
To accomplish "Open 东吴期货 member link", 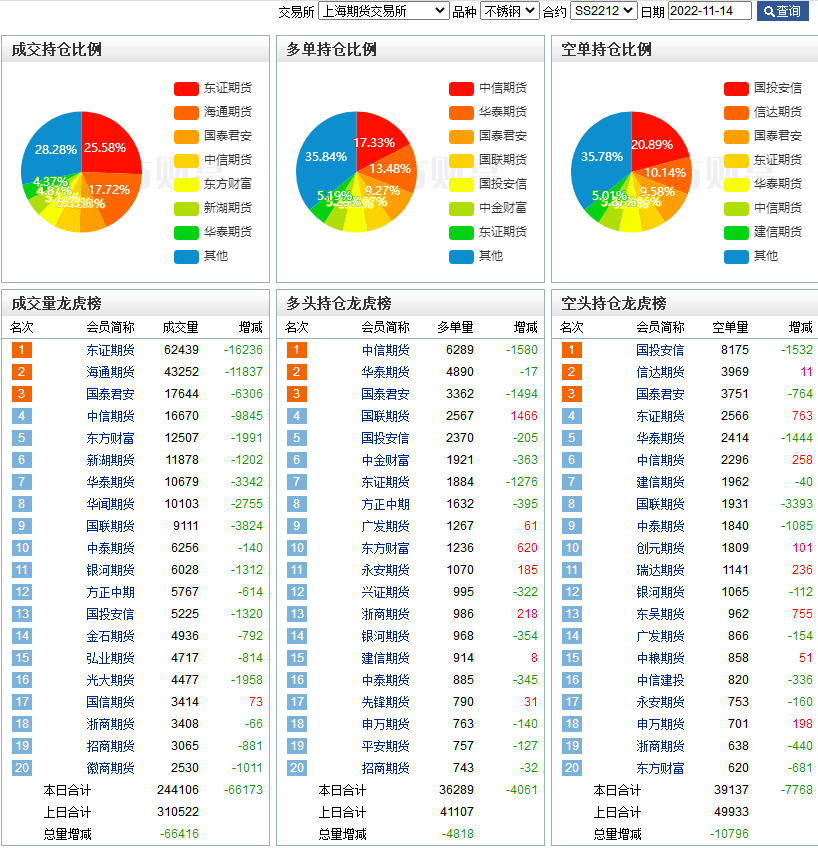I will [x=660, y=614].
